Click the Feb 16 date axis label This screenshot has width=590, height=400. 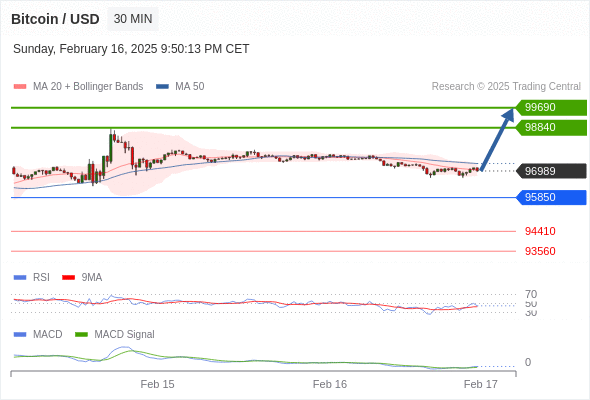coord(330,384)
